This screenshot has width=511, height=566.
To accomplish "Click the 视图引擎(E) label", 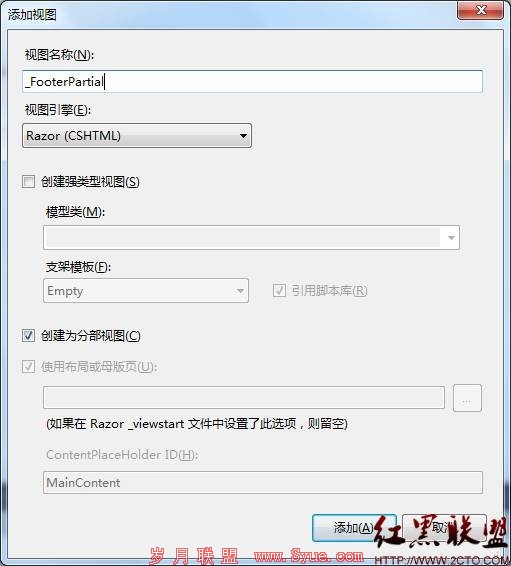I will (x=58, y=110).
